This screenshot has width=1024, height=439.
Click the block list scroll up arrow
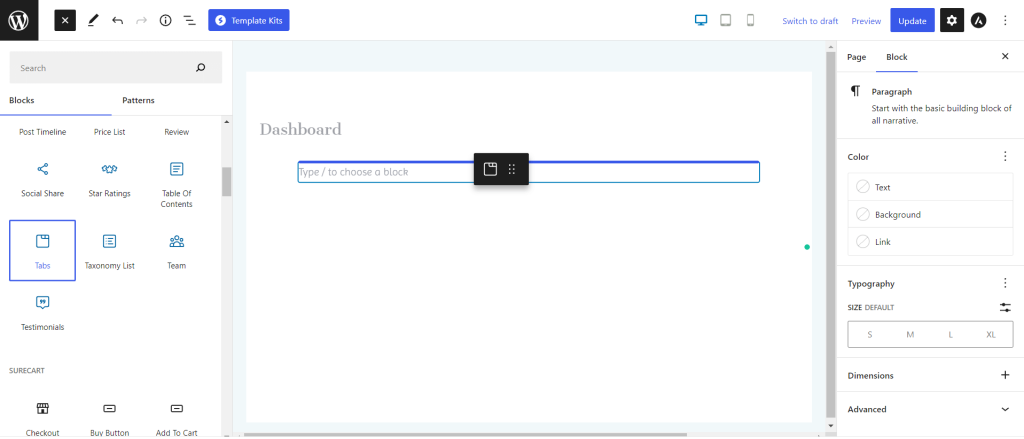pos(227,122)
